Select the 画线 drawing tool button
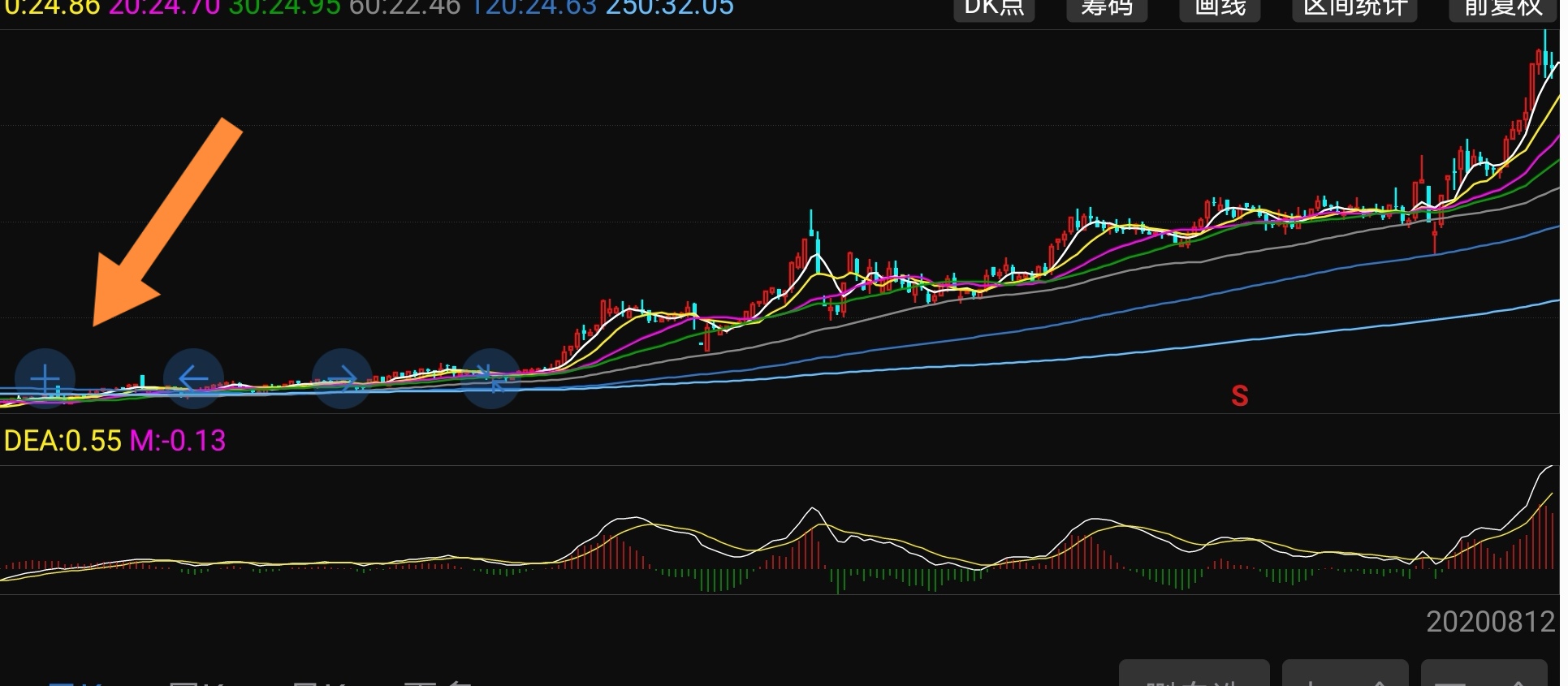 pos(1220,9)
